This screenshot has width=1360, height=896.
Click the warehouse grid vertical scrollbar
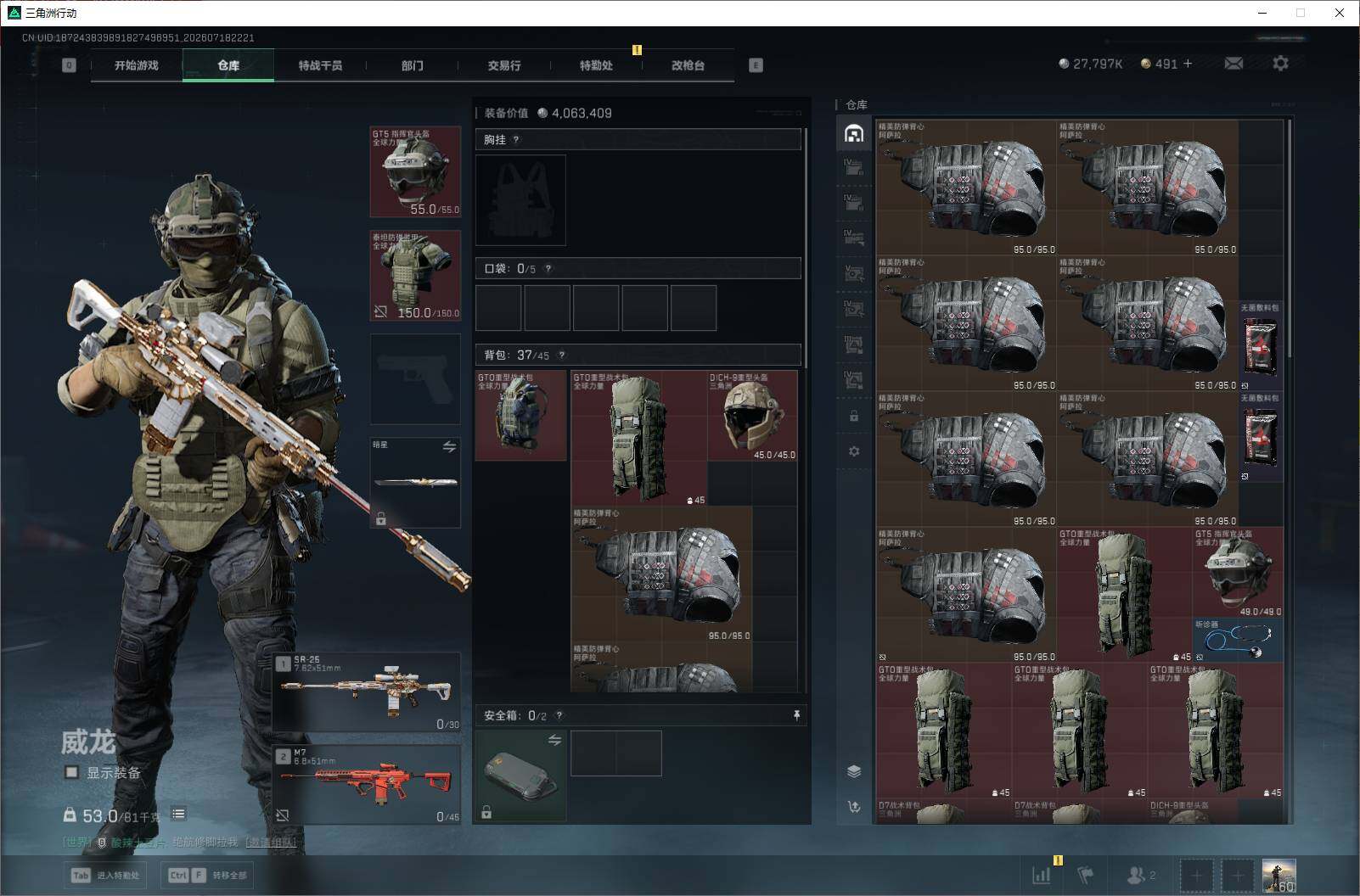tap(1289, 238)
